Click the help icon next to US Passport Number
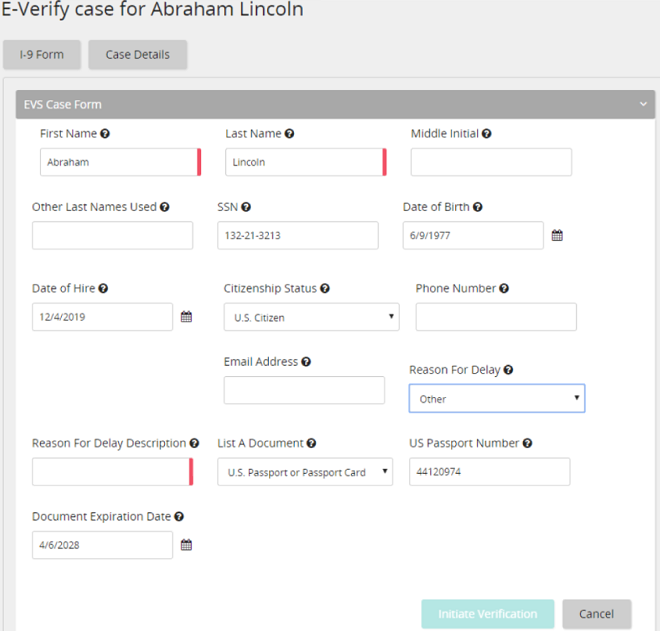 527,443
